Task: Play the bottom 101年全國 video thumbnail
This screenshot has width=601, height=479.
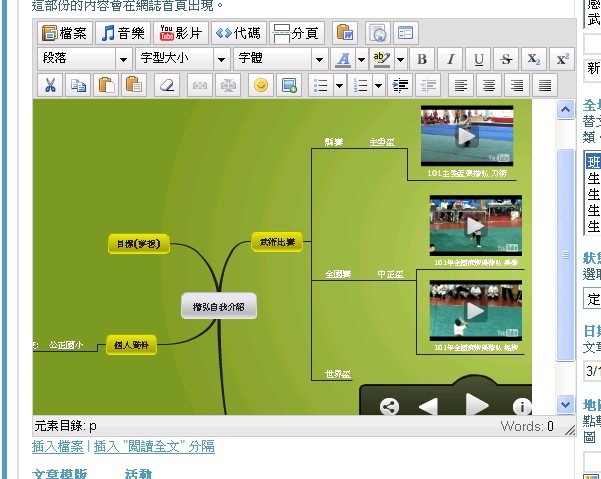Action: [x=476, y=310]
